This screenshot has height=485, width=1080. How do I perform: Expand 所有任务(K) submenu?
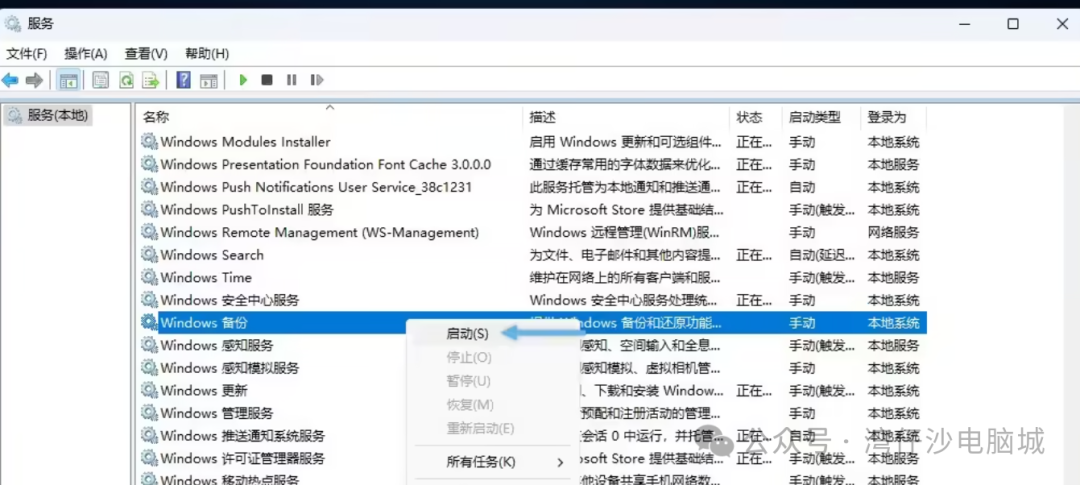click(493, 462)
